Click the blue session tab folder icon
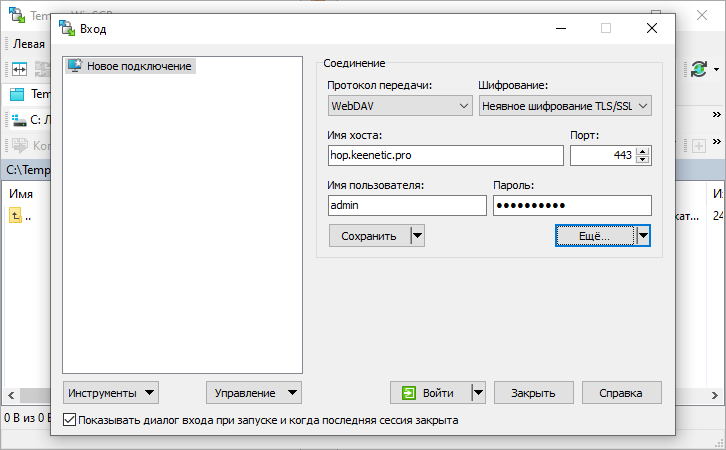726x450 pixels. click(x=17, y=95)
